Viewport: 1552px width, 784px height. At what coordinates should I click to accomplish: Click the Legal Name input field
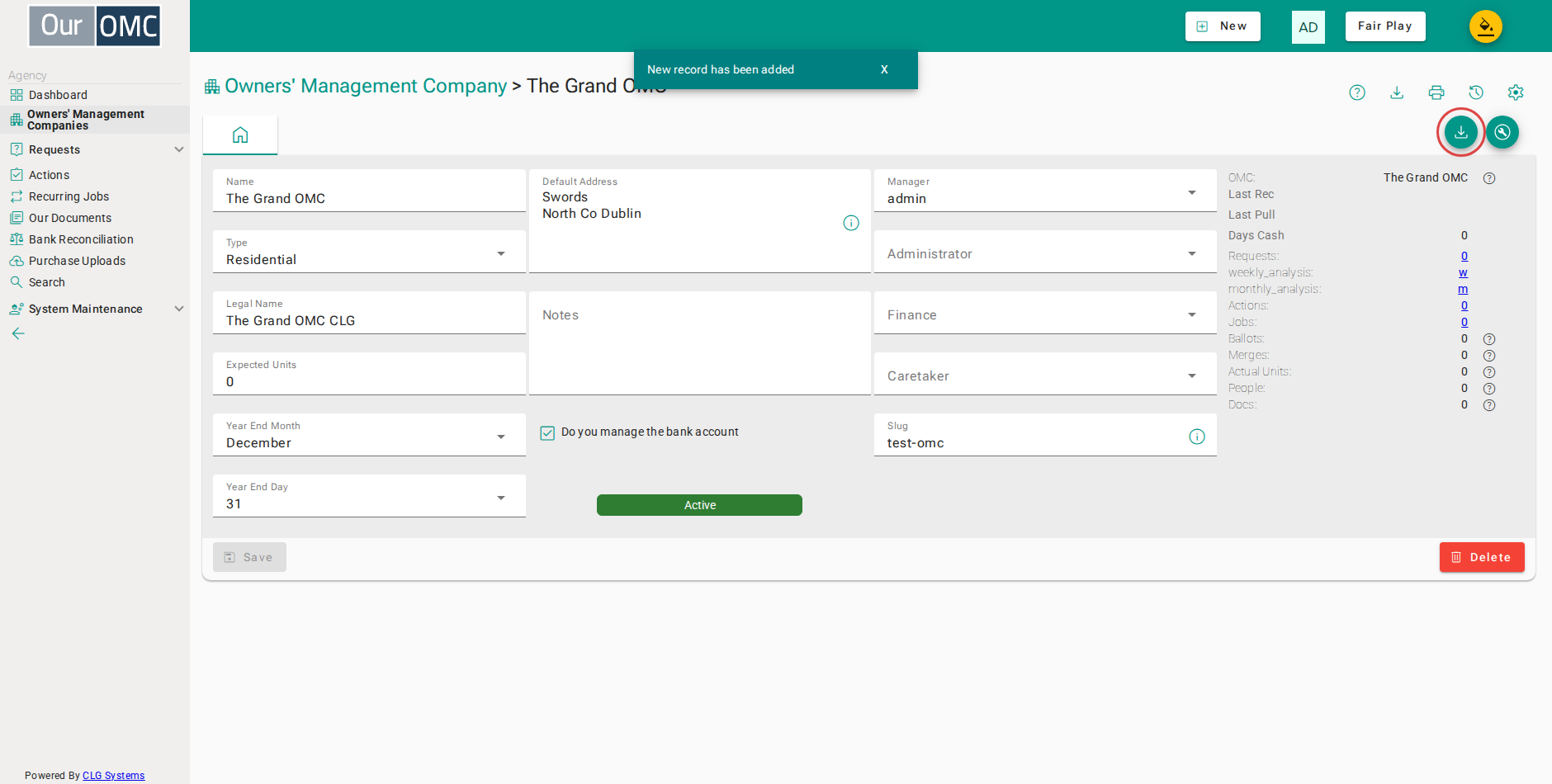[x=369, y=313]
